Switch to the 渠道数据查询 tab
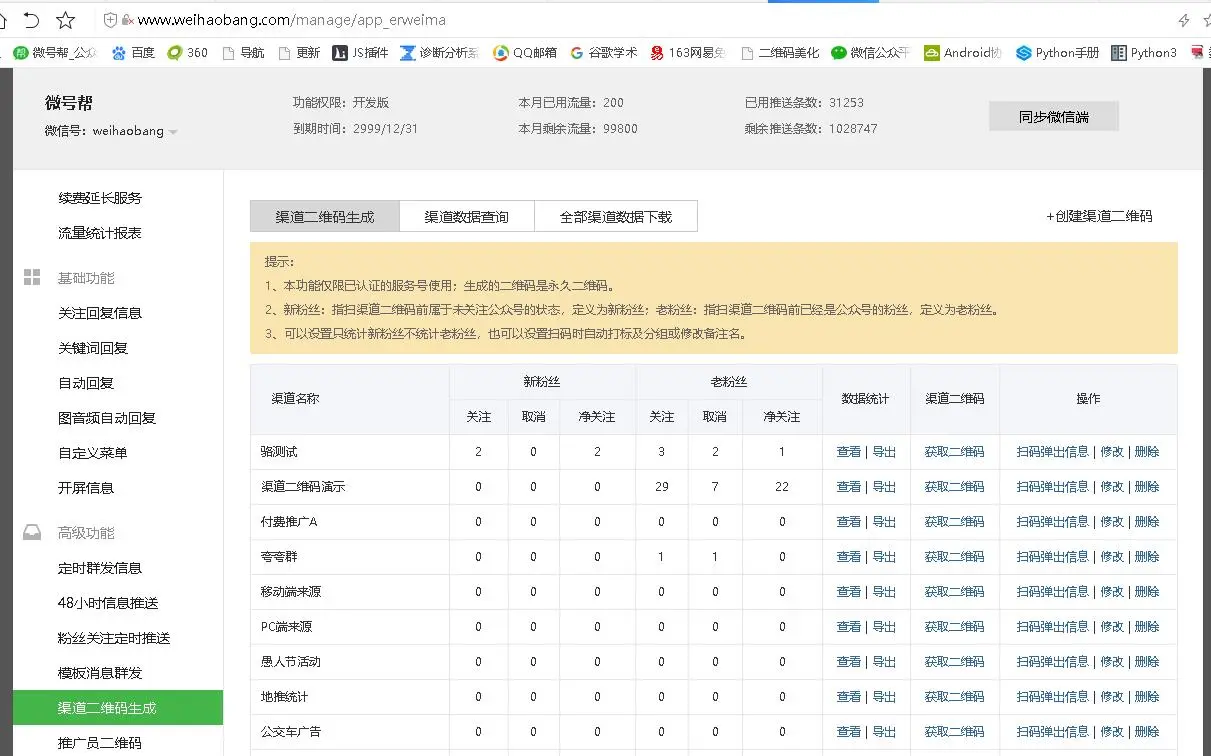Viewport: 1211px width, 756px height. click(467, 216)
